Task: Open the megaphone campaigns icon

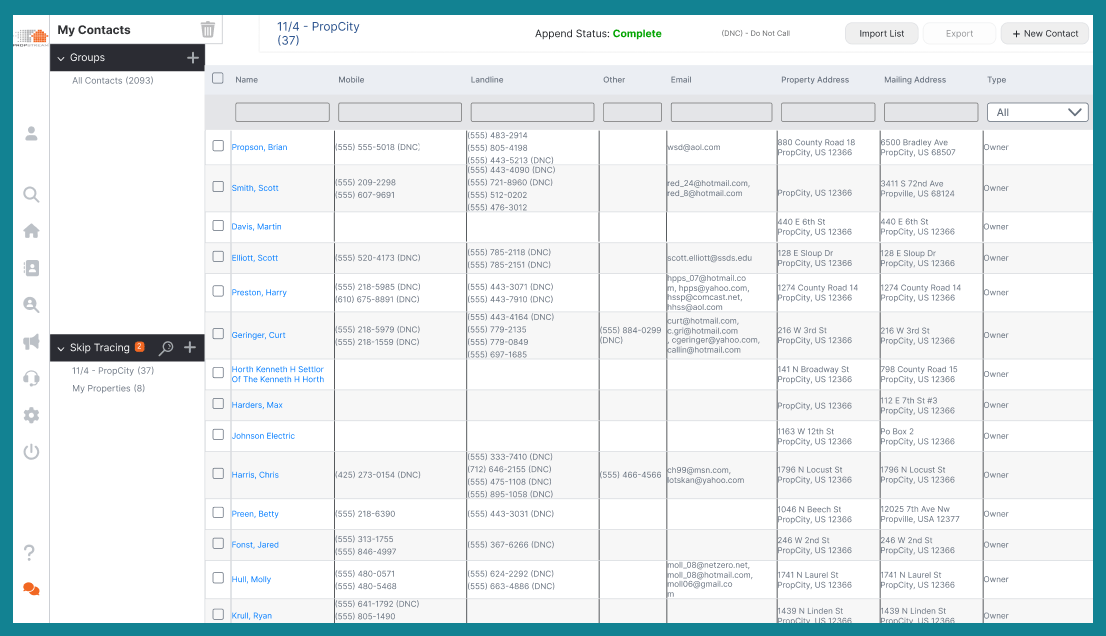Action: [x=31, y=341]
